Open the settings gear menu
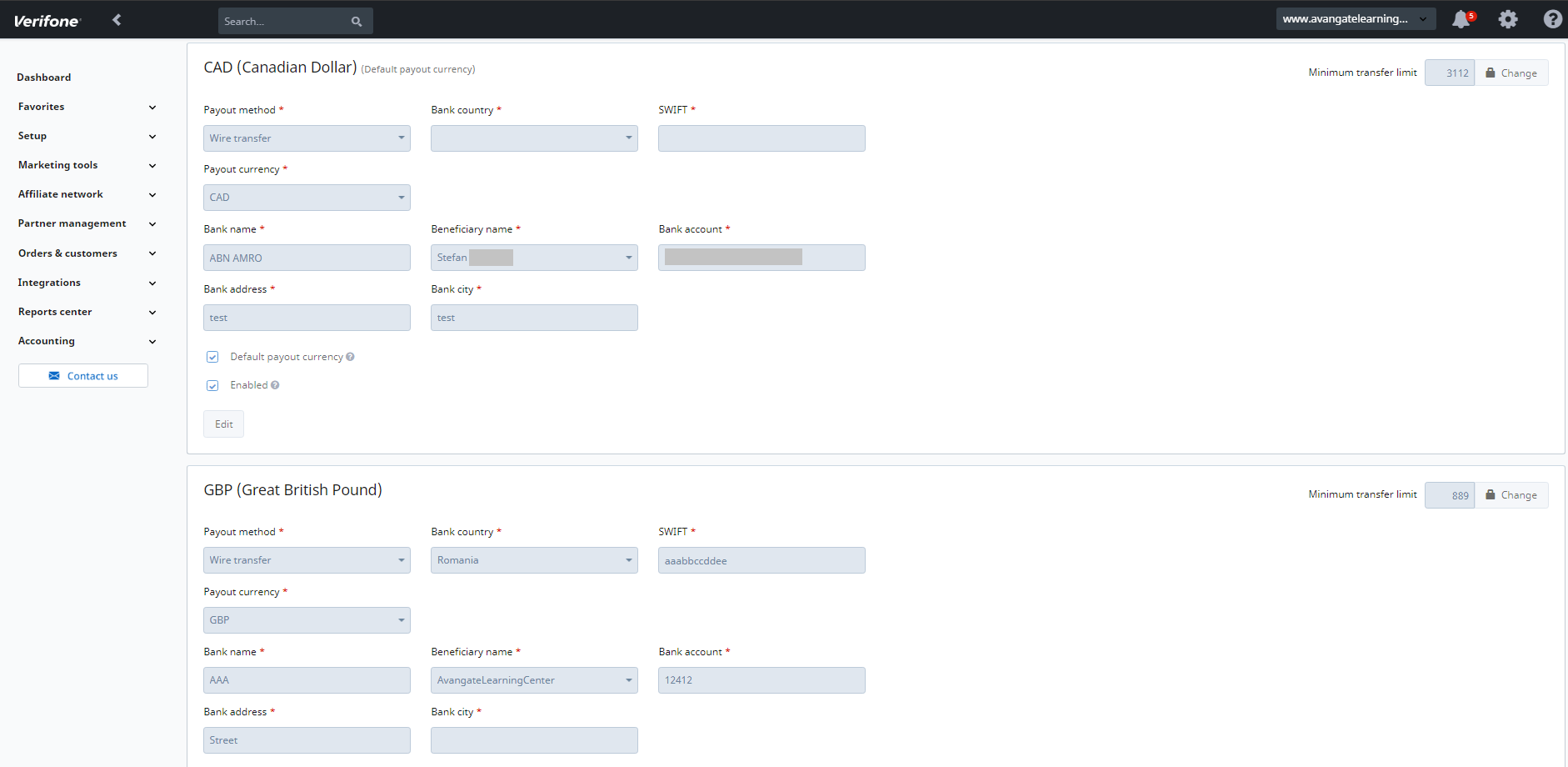Viewport: 1568px width, 767px height. pos(1507,19)
